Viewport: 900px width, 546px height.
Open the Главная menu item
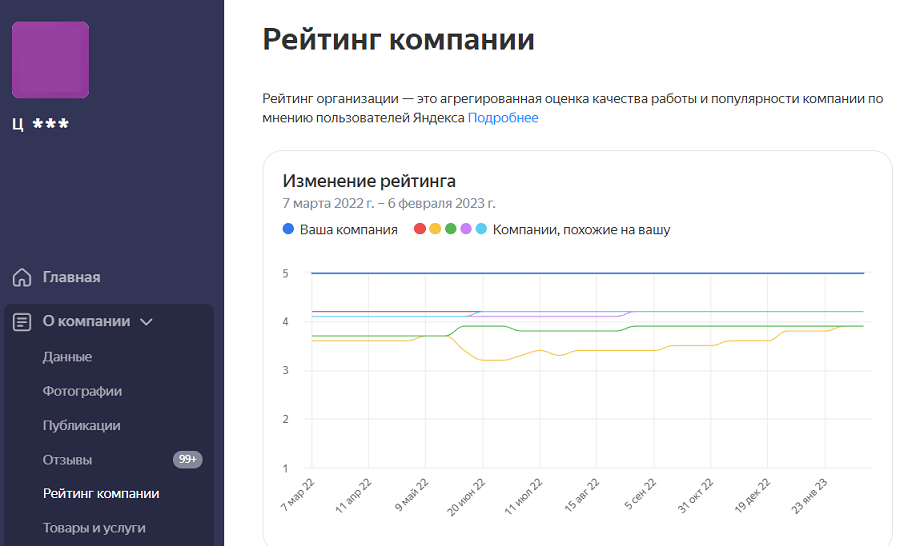coord(71,278)
